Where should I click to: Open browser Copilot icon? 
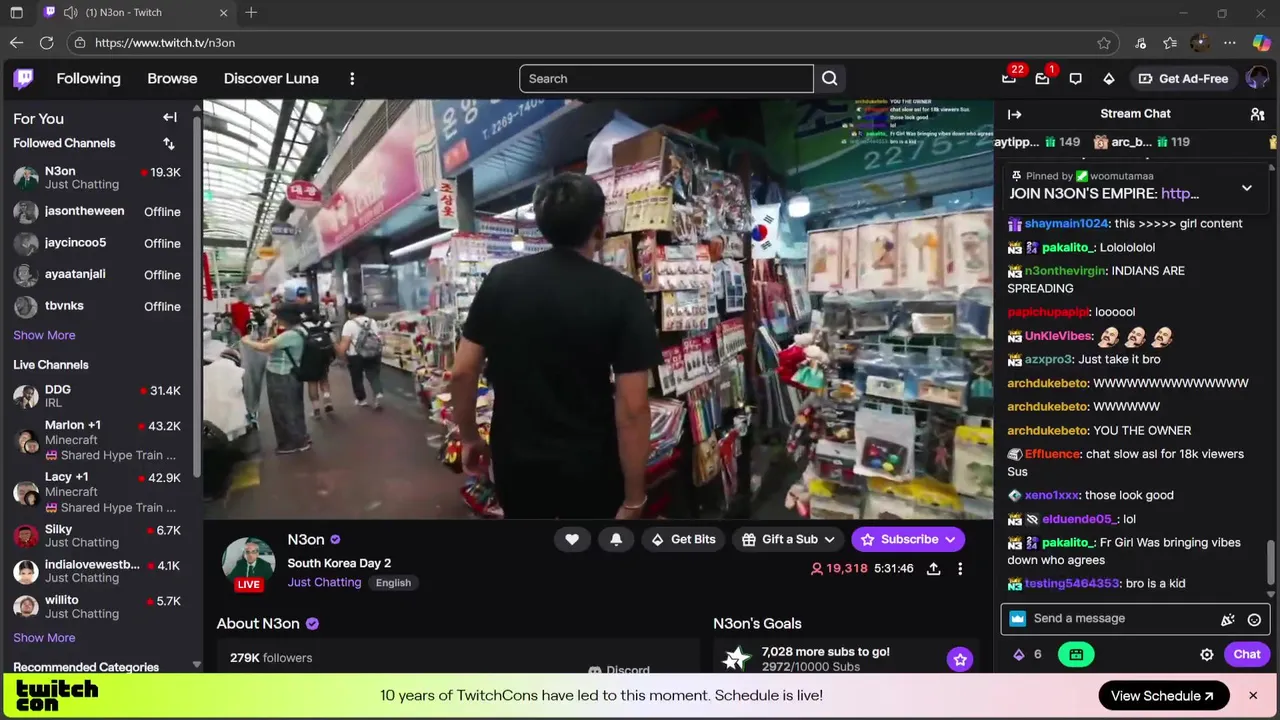[1261, 43]
